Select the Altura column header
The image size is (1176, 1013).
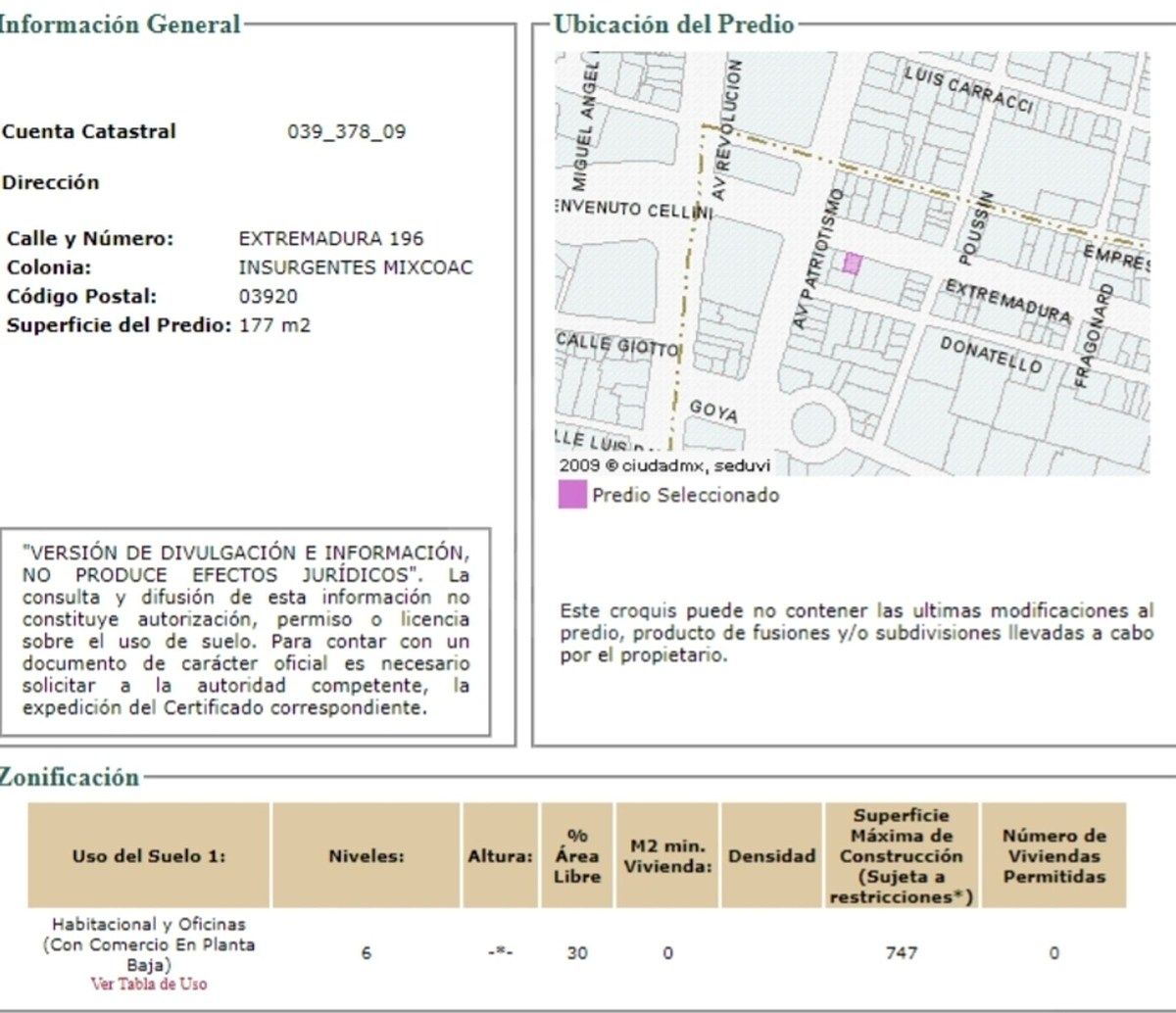point(500,855)
